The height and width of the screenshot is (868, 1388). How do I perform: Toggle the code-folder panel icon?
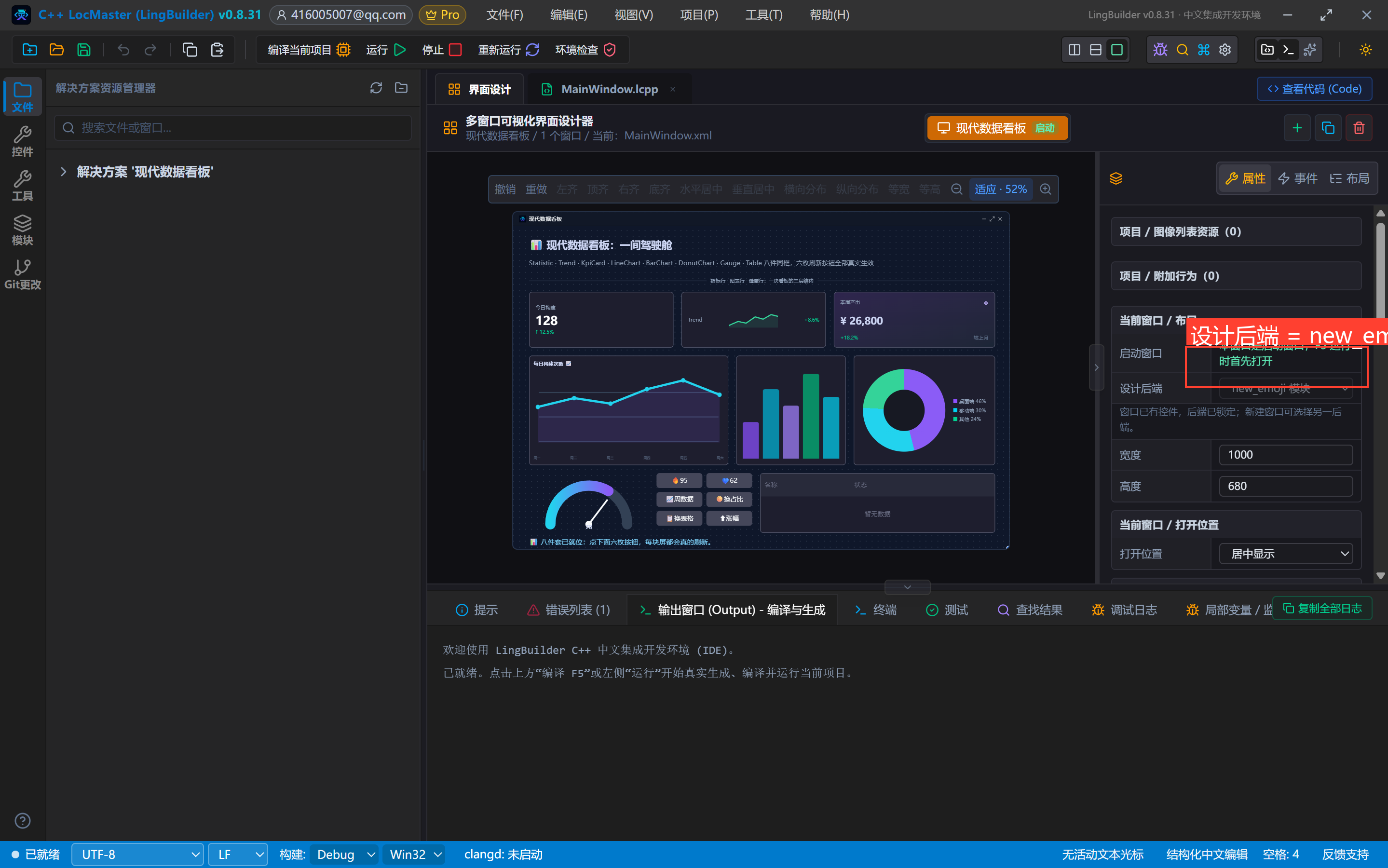pos(1267,50)
